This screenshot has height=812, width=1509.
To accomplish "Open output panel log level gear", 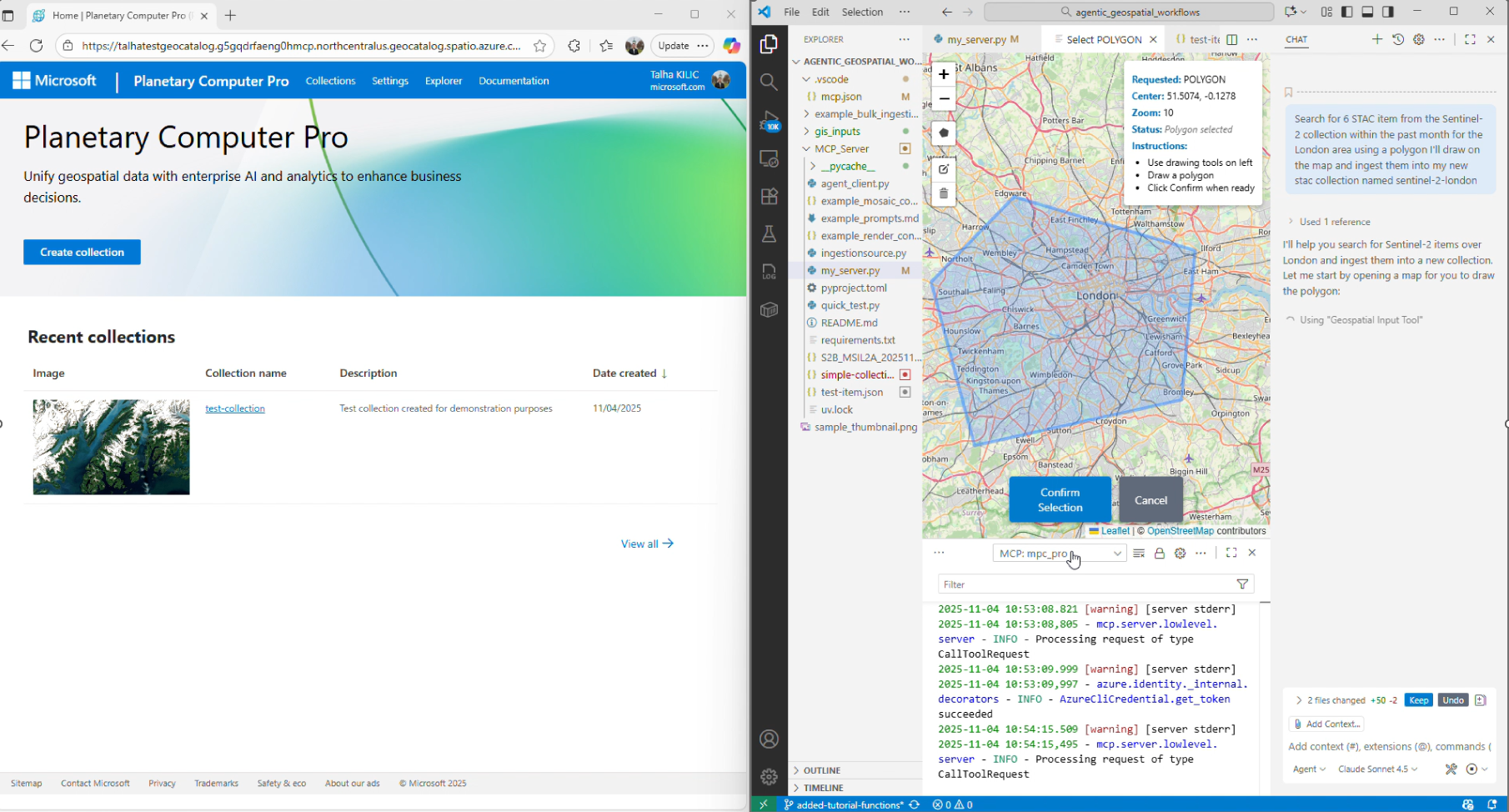I will 1180,554.
